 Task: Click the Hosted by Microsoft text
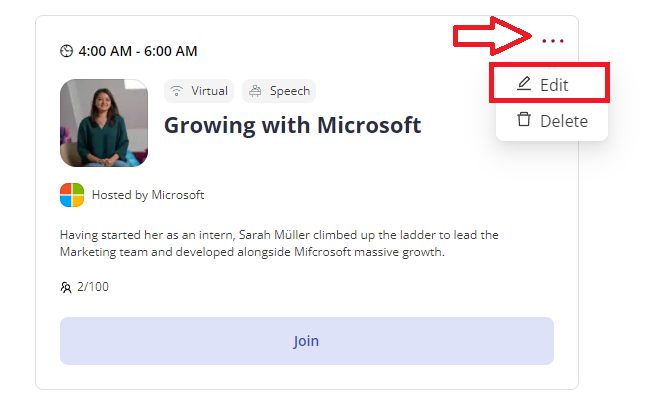148,195
